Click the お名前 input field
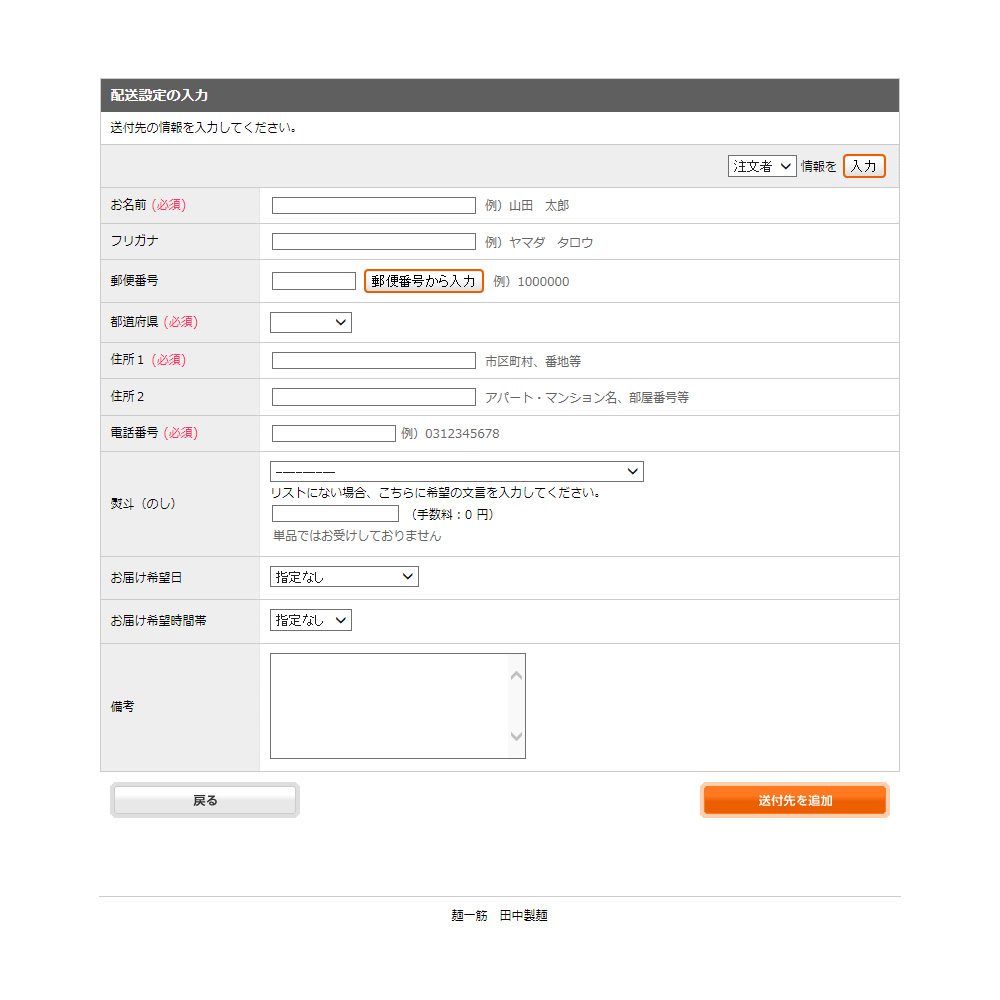This screenshot has height=1000, width=1000. click(374, 205)
